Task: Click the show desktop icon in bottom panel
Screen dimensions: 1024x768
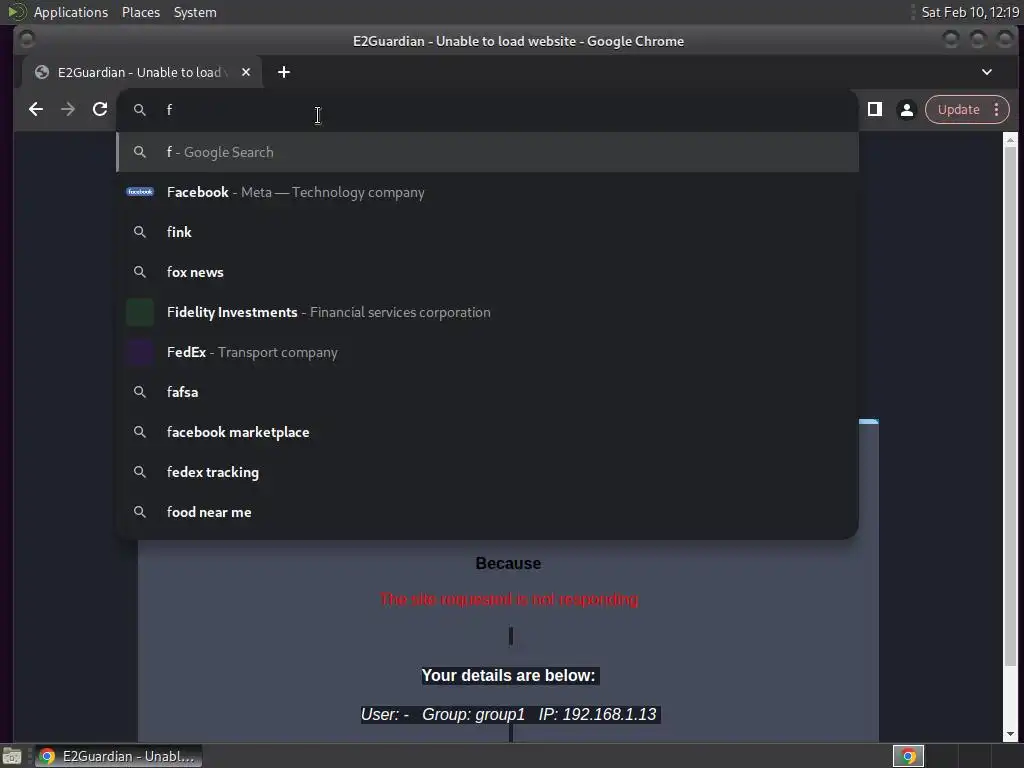Action: click(12, 756)
